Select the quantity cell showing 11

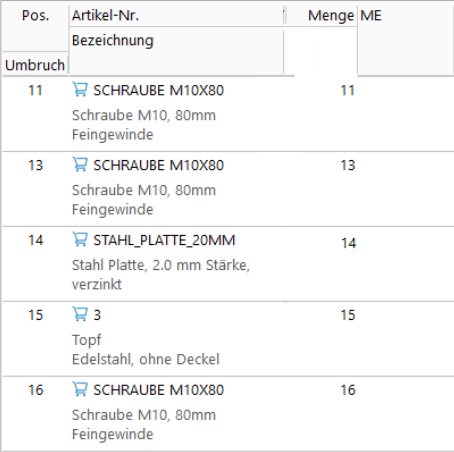click(x=348, y=90)
